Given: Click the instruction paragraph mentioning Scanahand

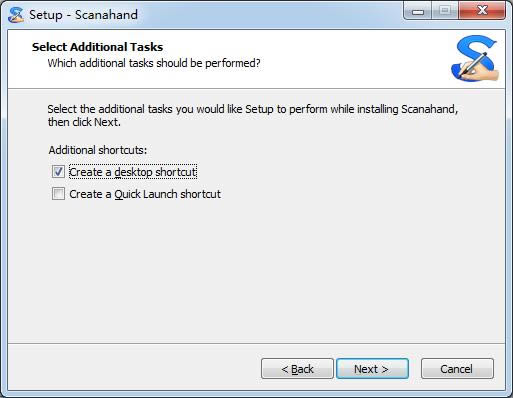Looking at the screenshot, I should (253, 115).
